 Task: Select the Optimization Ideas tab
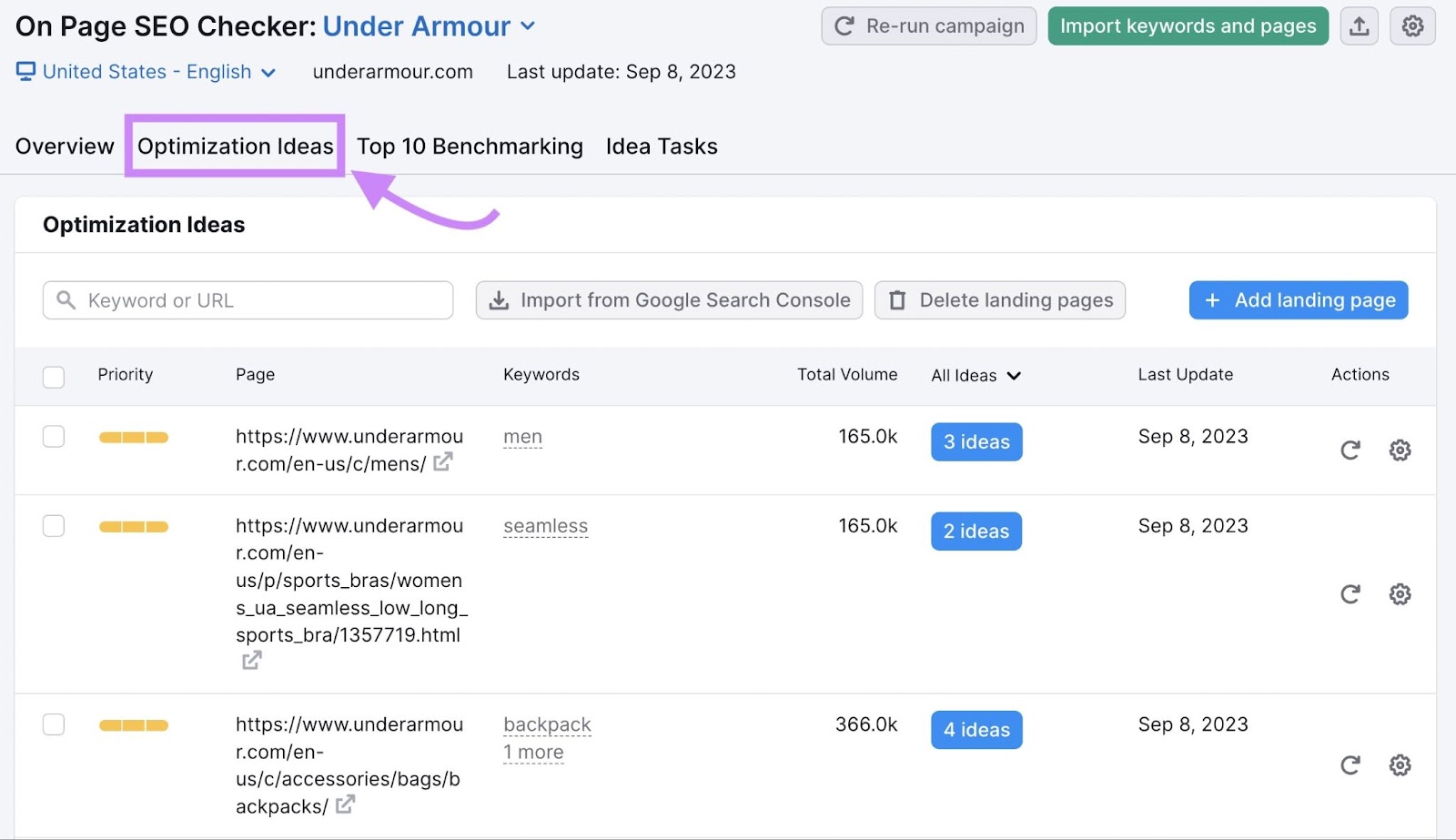(236, 147)
